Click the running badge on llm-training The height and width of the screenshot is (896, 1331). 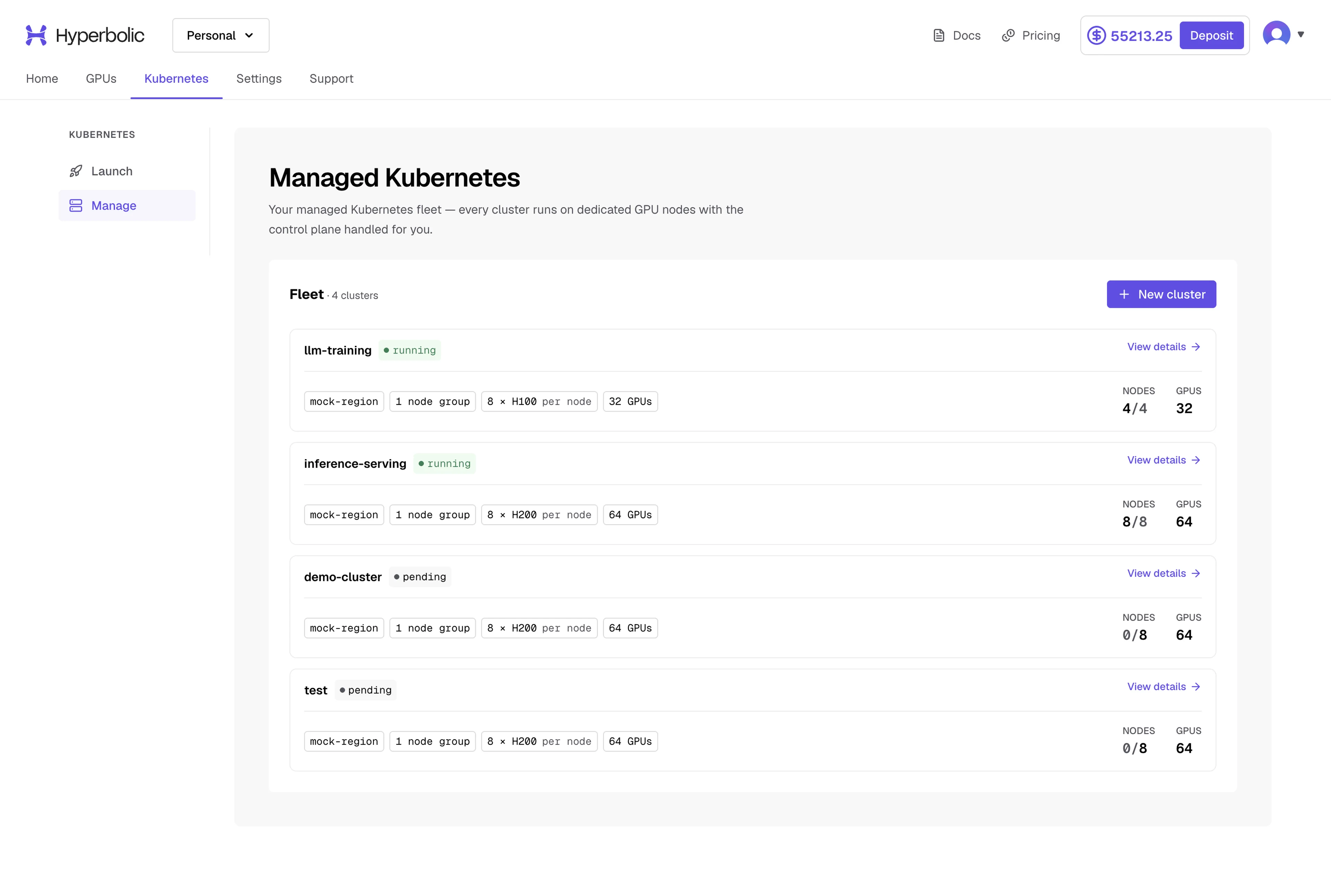point(410,350)
